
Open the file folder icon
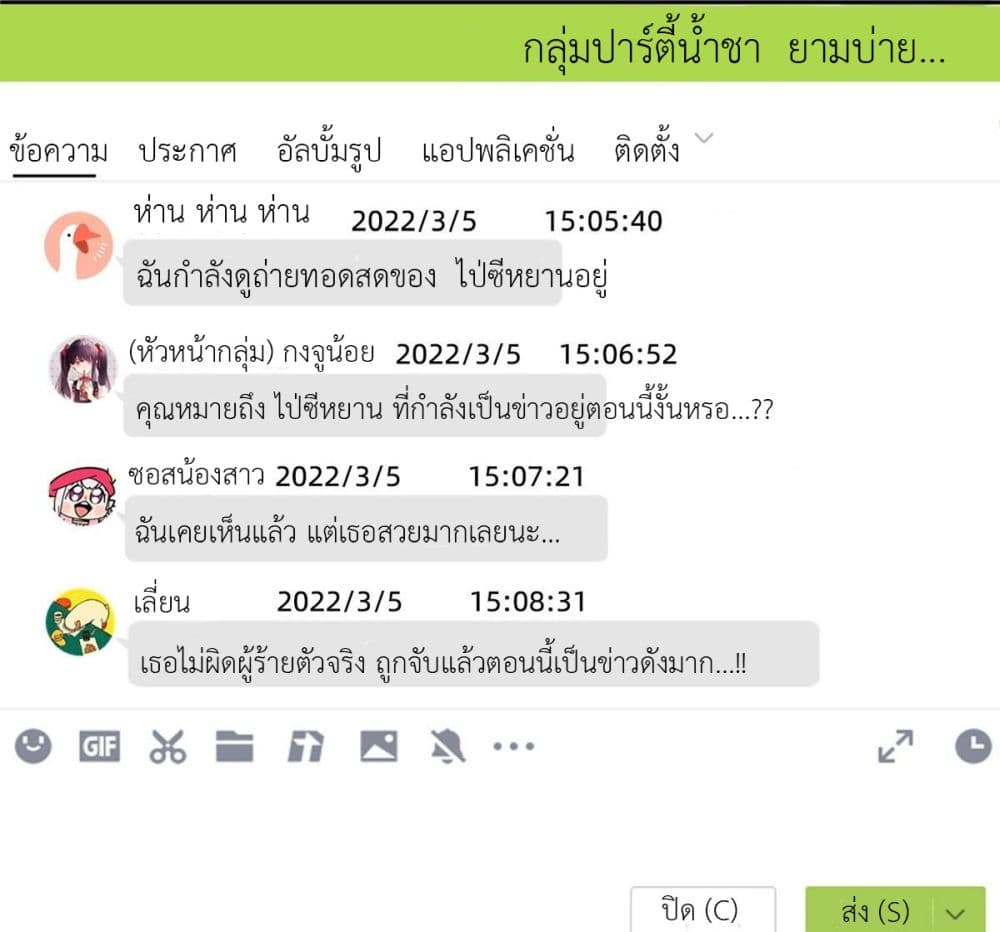tap(235, 746)
